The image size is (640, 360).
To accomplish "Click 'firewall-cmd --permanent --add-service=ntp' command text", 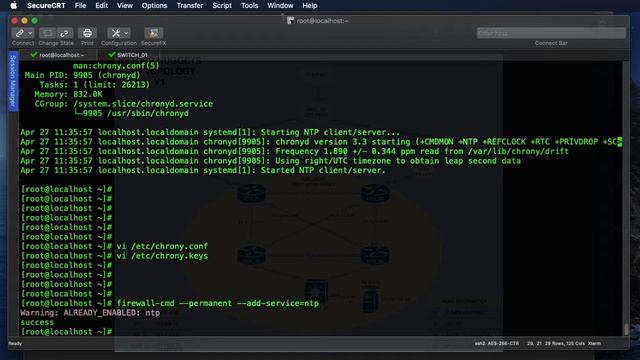I will tap(218, 303).
